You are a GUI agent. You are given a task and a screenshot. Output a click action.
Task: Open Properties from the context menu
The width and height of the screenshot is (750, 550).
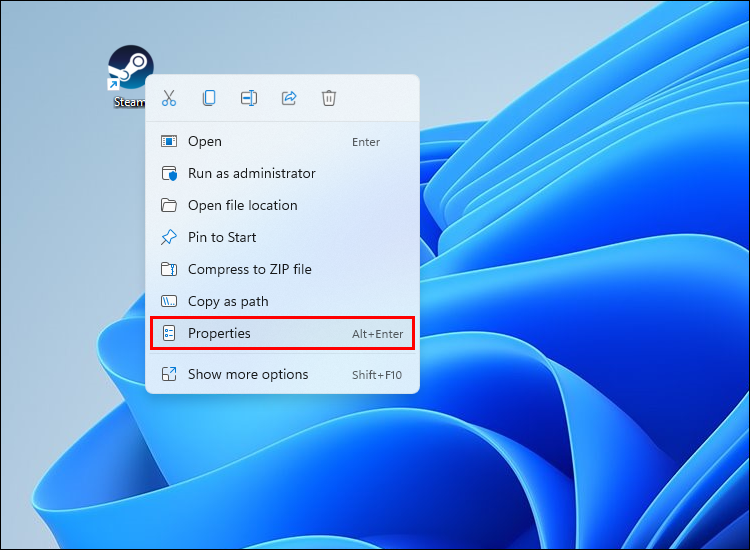pos(282,333)
